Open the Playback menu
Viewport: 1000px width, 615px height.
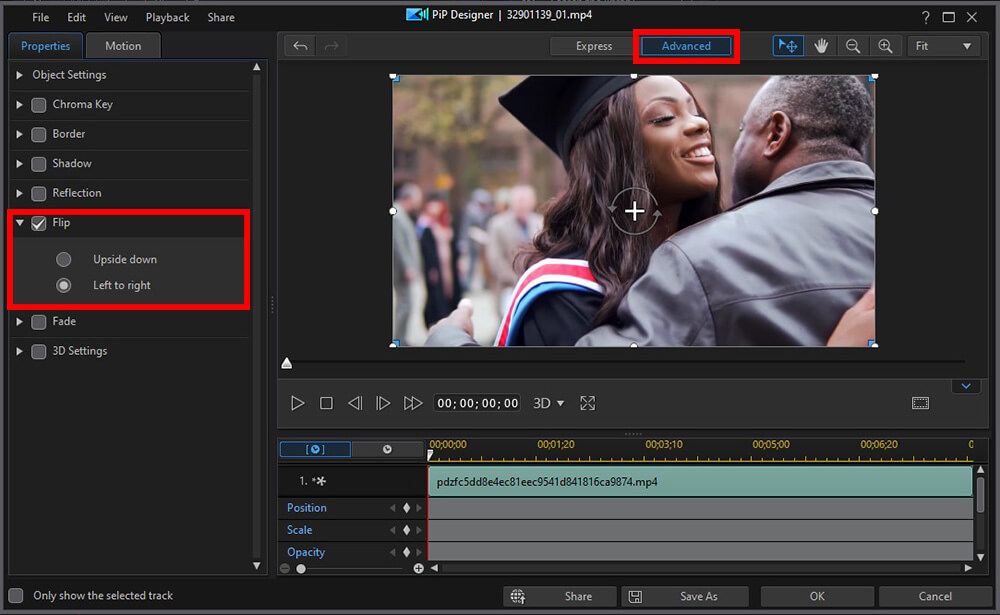167,17
